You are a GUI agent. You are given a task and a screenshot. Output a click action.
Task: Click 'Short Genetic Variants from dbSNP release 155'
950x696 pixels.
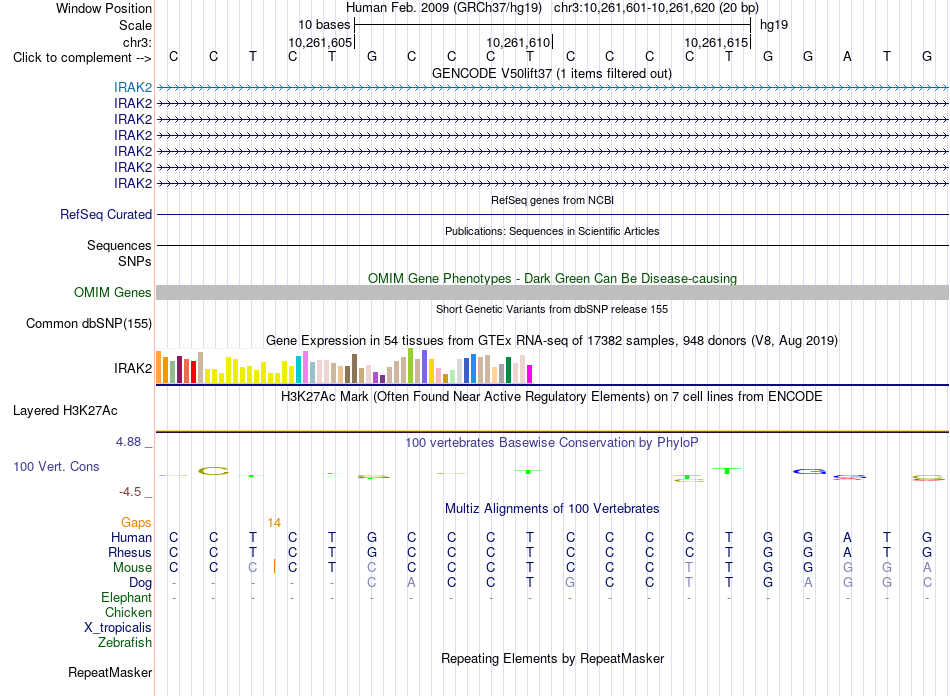552,309
